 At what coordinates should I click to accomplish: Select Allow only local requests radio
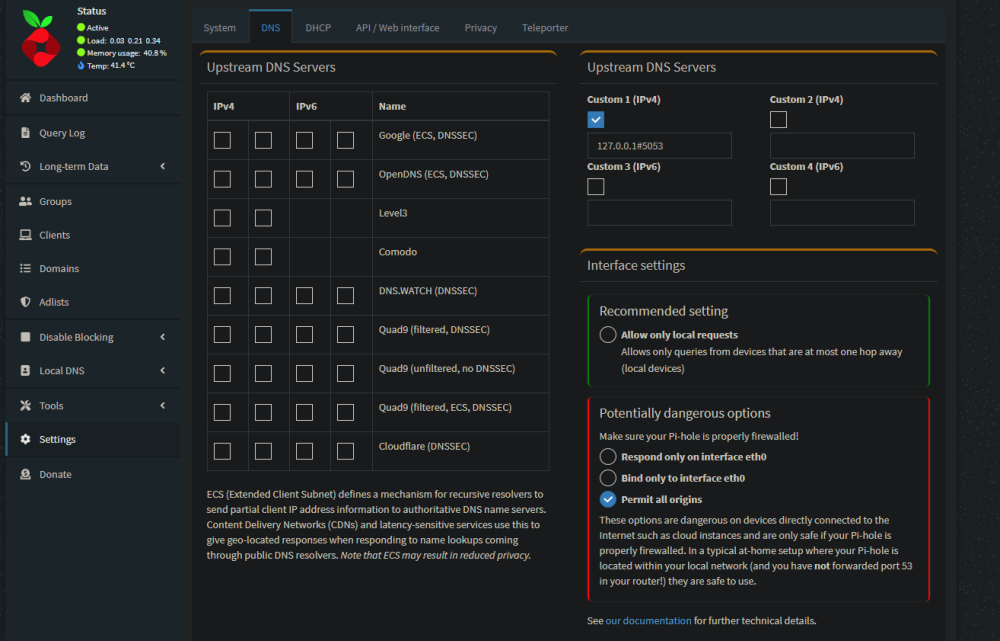(608, 335)
